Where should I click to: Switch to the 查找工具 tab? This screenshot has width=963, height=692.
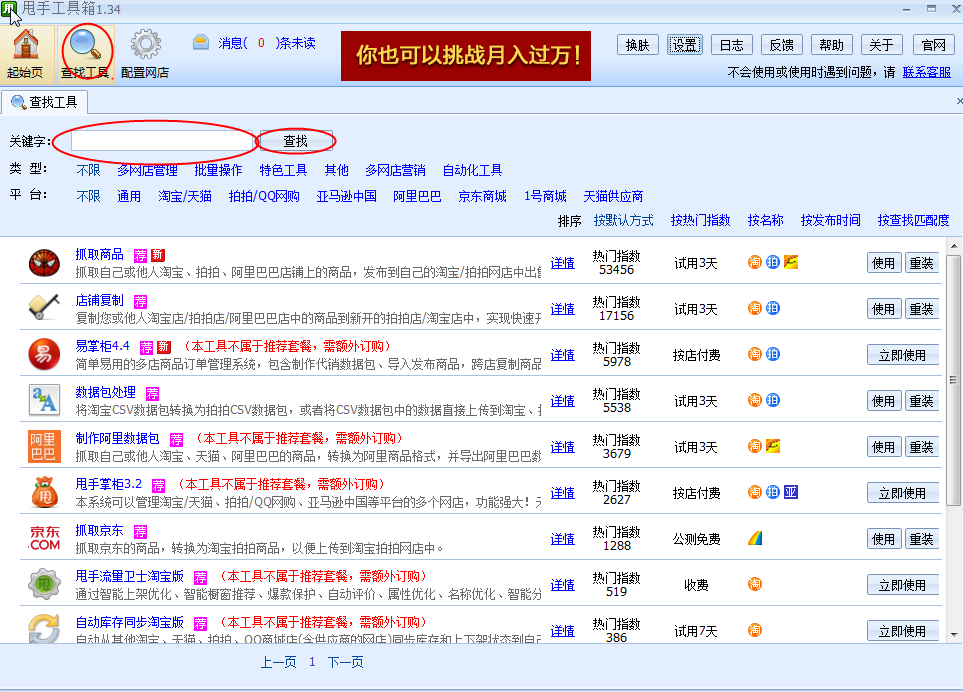44,102
